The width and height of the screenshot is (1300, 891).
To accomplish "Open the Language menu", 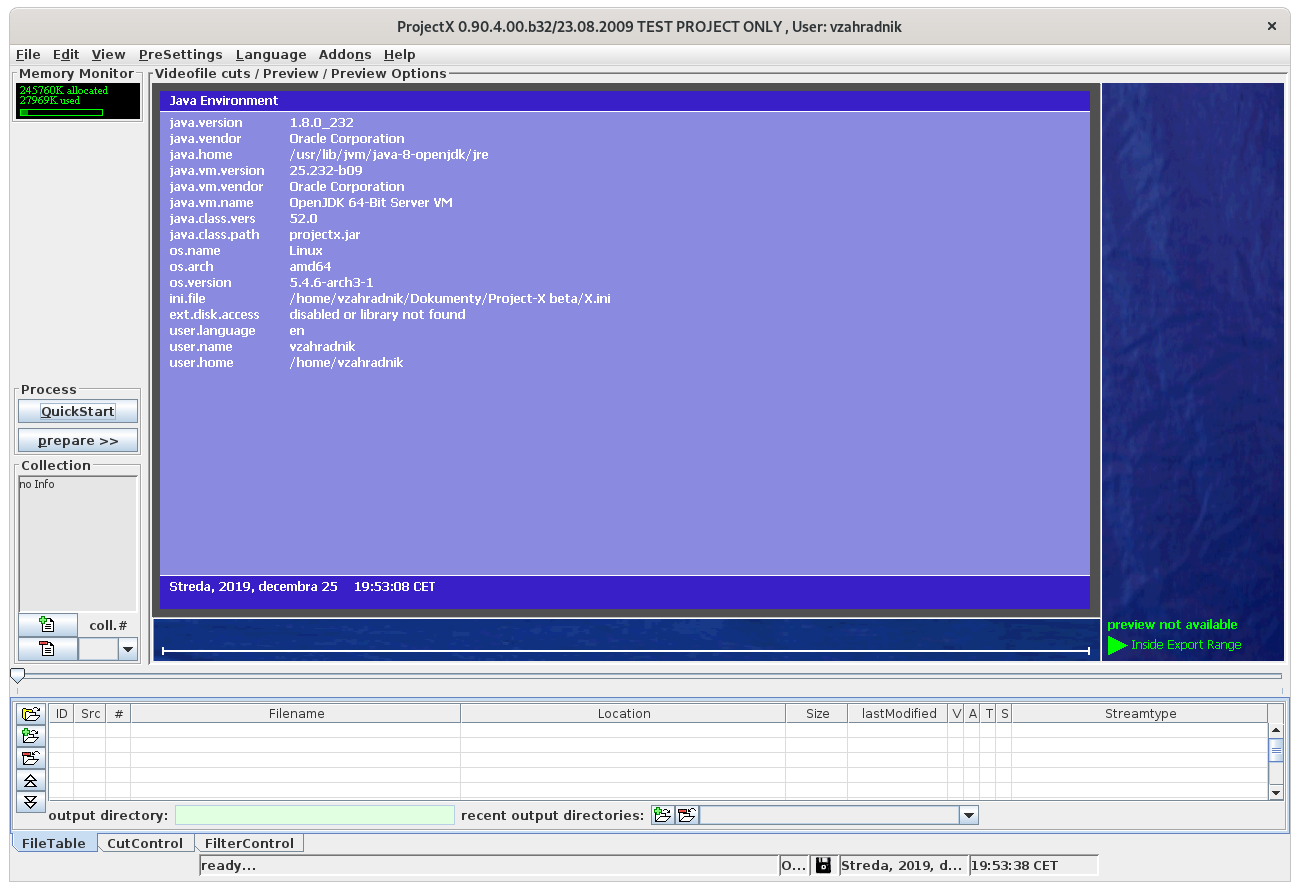I will [271, 54].
